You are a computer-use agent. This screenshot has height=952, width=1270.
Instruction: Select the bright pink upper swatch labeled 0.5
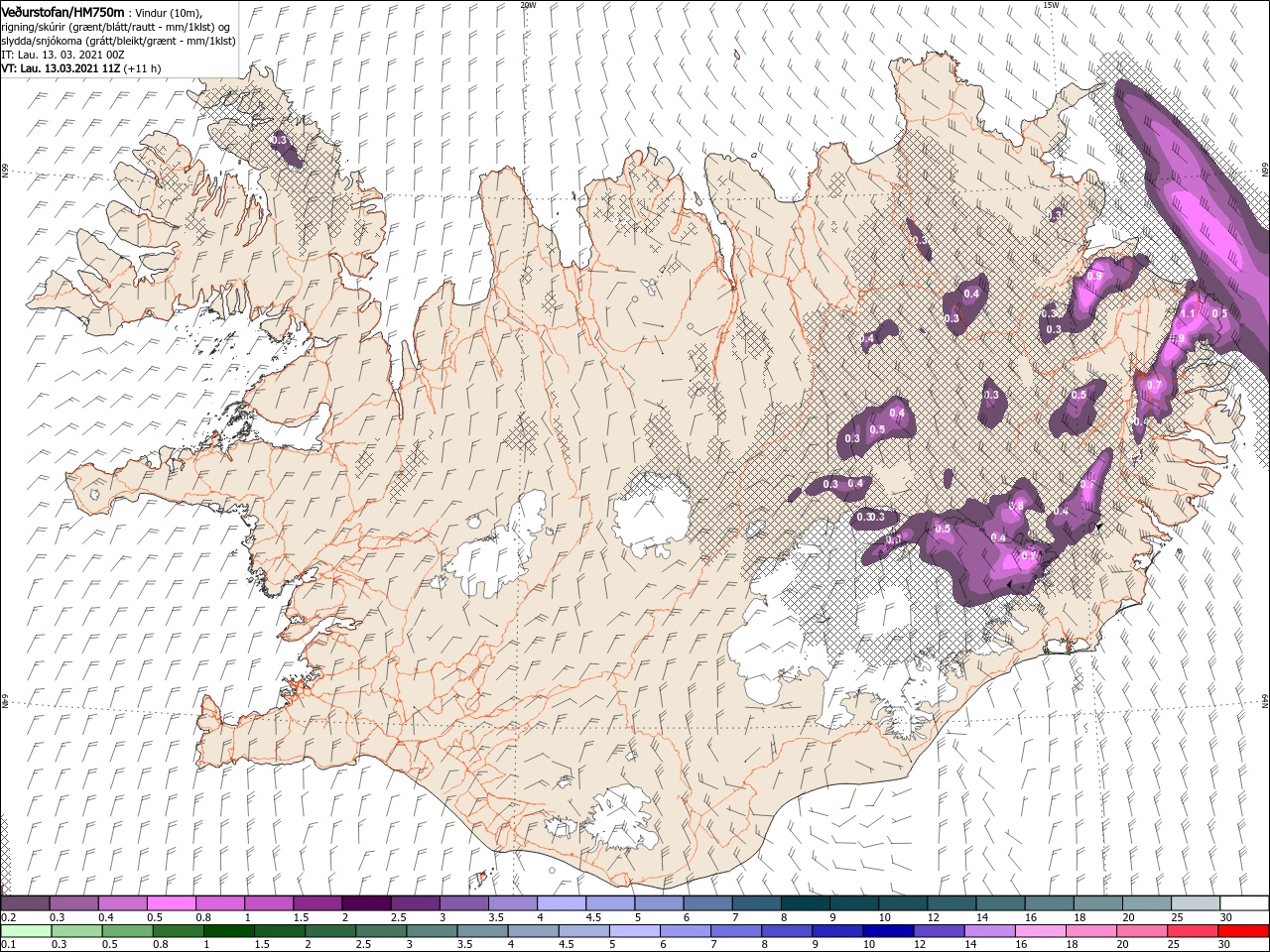[171, 903]
